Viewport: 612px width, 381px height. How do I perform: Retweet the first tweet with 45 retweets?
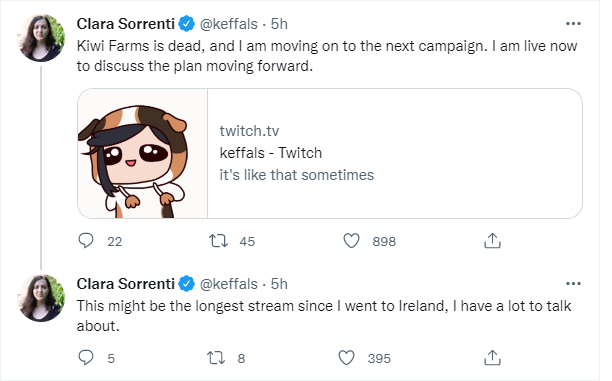click(218, 241)
